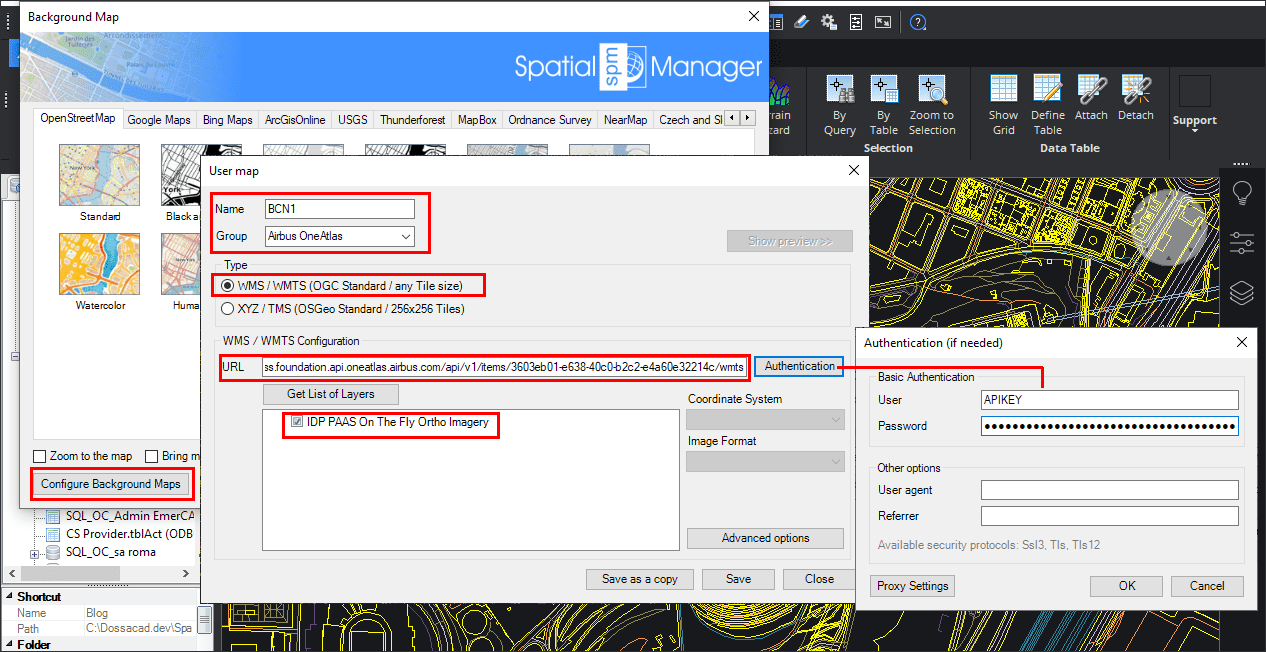This screenshot has width=1266, height=652.
Task: Select SQL_OC_Admin EmerCA tree item
Action: 129,516
